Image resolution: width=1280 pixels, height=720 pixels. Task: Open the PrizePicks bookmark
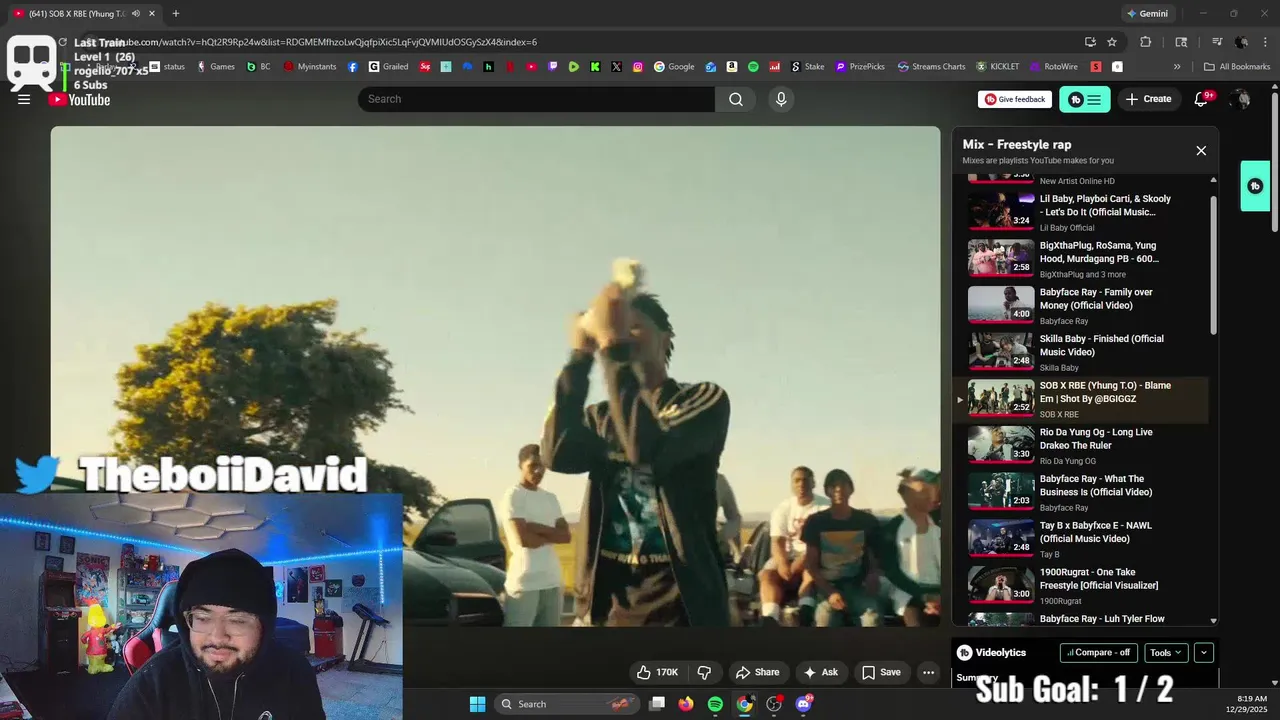pos(860,67)
